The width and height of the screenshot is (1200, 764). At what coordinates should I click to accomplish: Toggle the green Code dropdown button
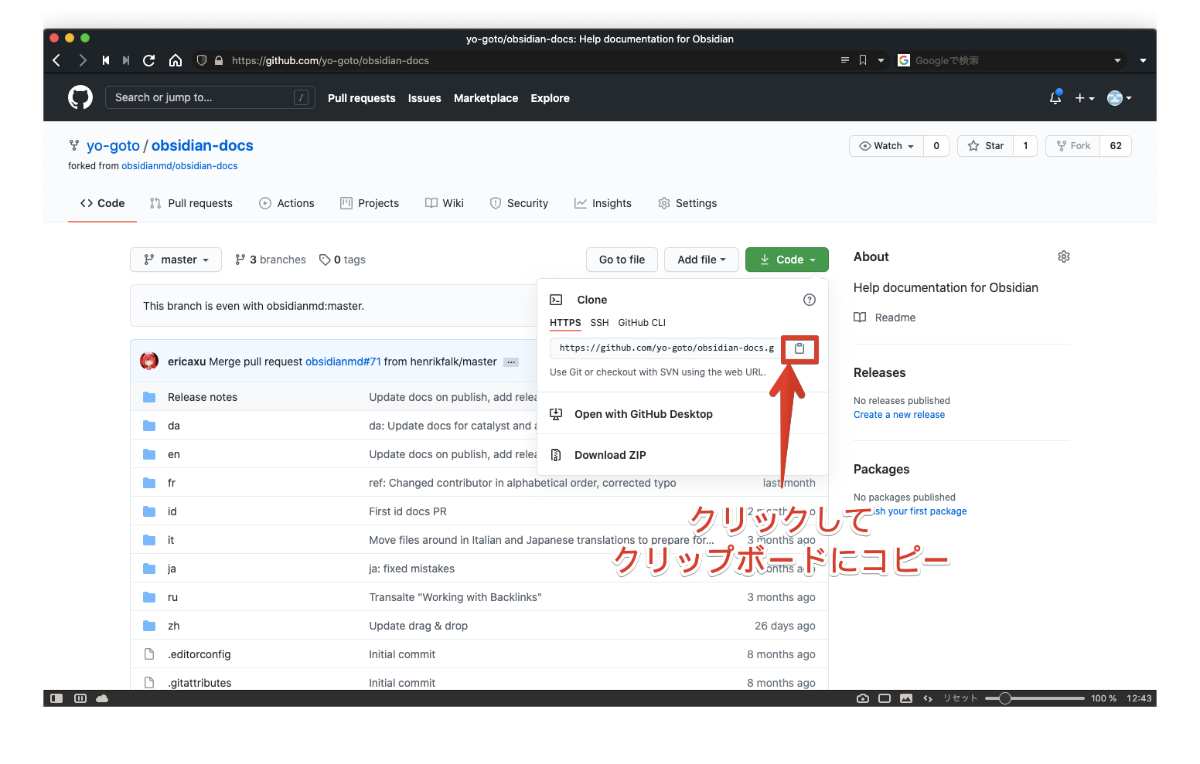point(787,260)
